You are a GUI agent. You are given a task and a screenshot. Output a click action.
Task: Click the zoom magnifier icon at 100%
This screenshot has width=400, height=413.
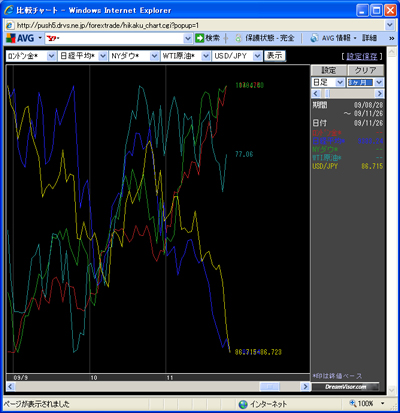[x=353, y=403]
